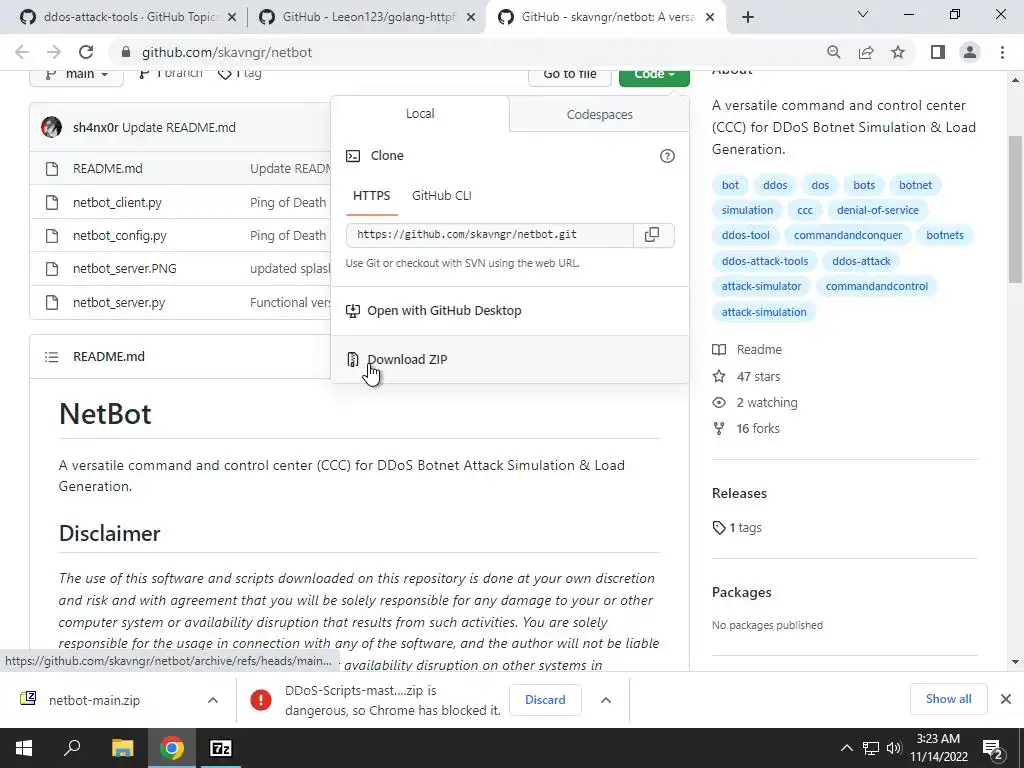Open a new browser tab
This screenshot has height=768, width=1024.
pyautogui.click(x=748, y=17)
